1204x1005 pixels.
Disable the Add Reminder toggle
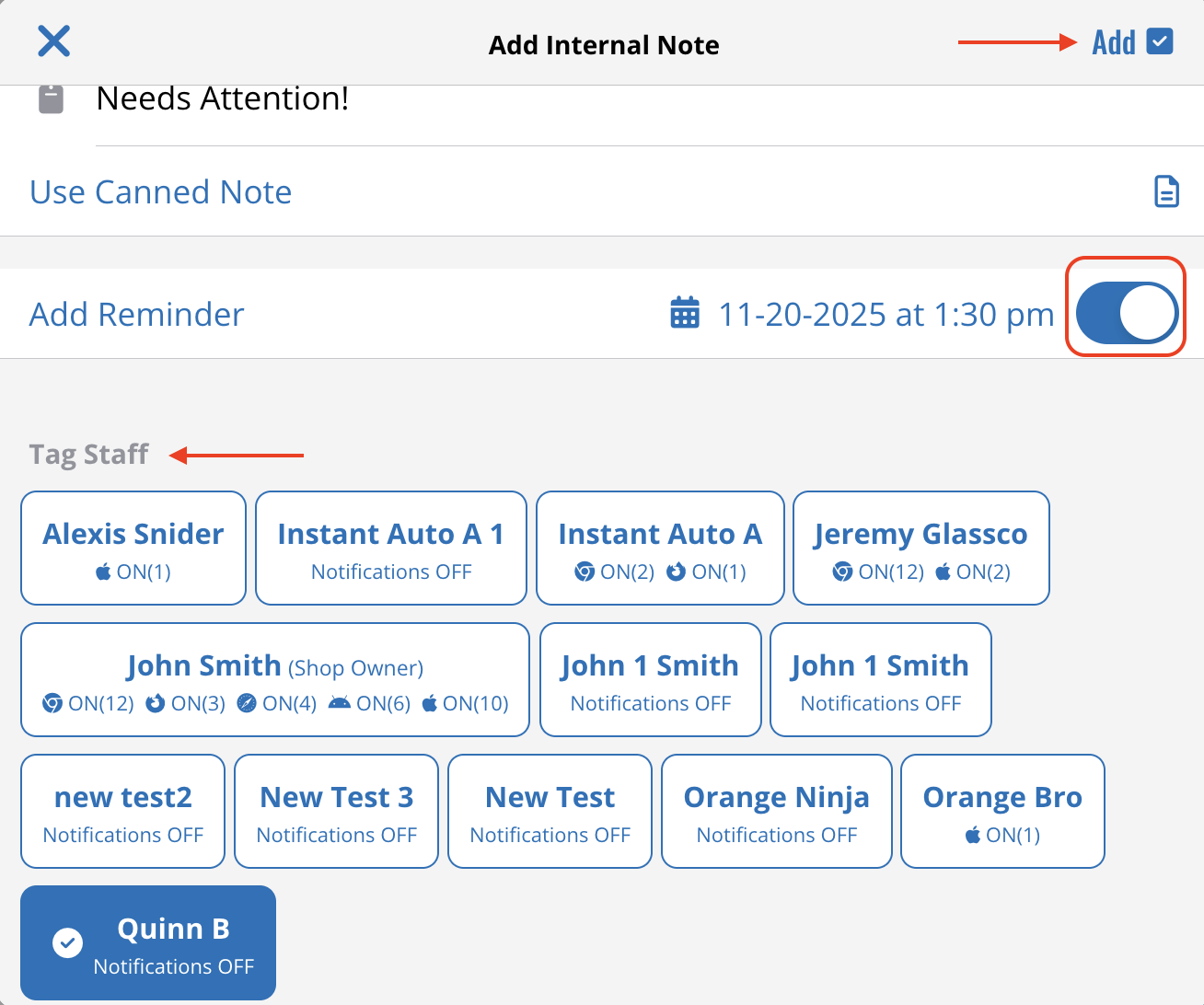coord(1125,312)
